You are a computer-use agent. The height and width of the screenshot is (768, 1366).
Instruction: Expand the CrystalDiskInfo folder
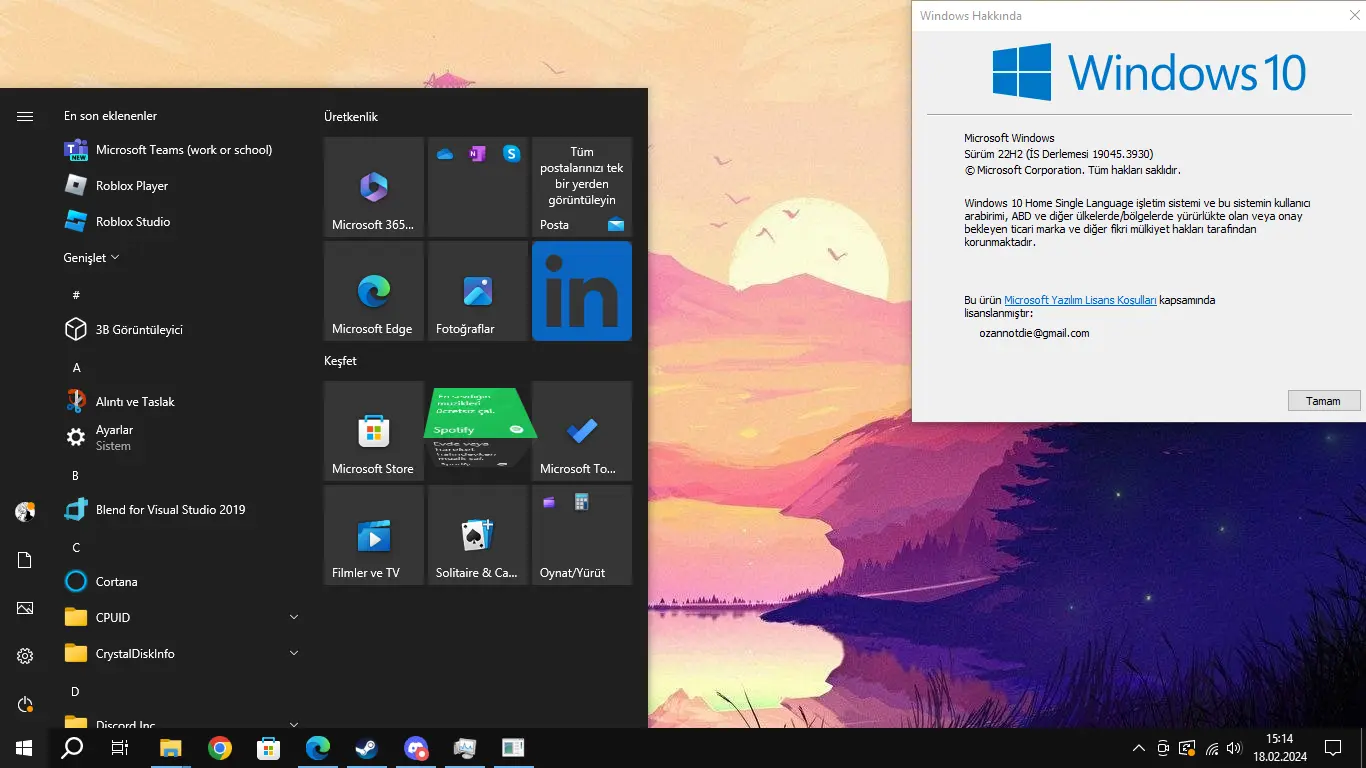(182, 654)
